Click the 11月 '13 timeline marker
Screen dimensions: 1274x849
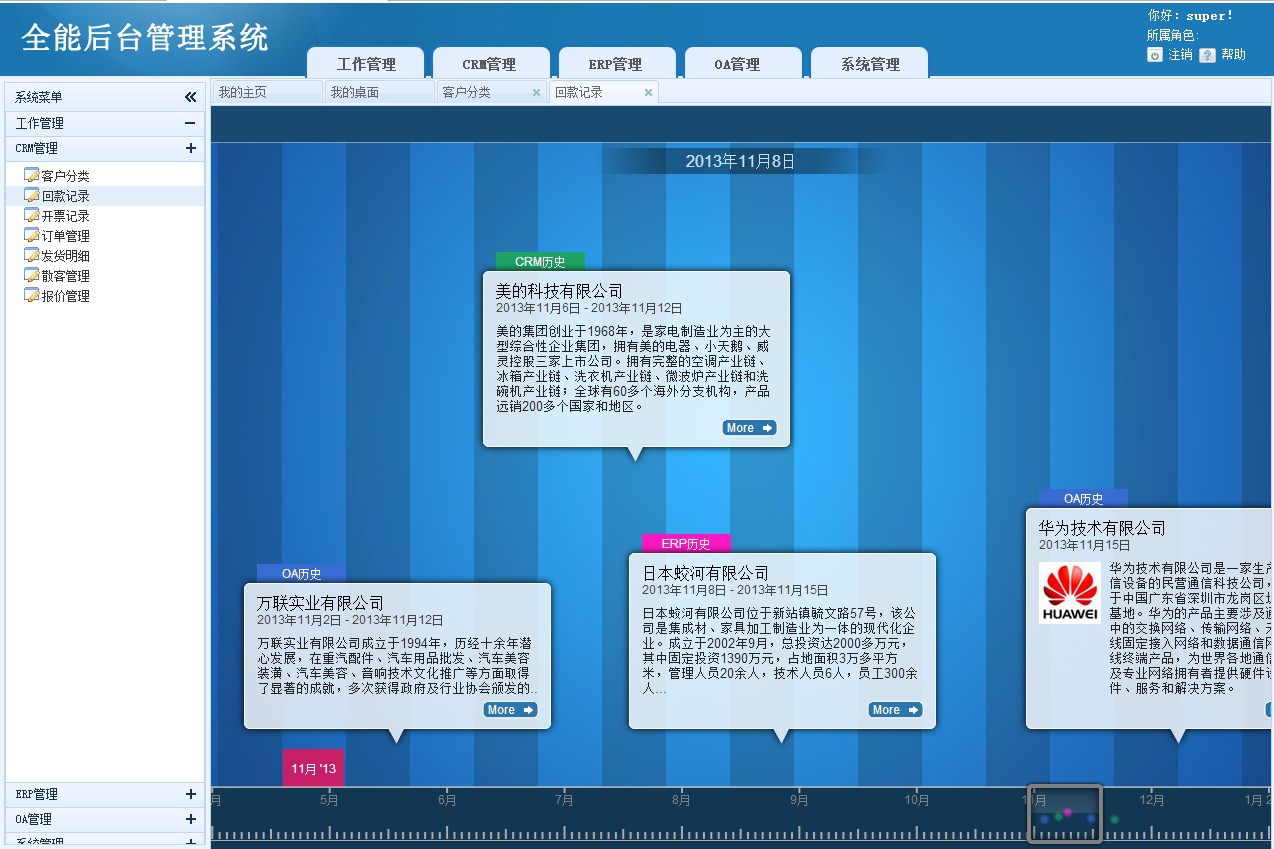point(313,768)
